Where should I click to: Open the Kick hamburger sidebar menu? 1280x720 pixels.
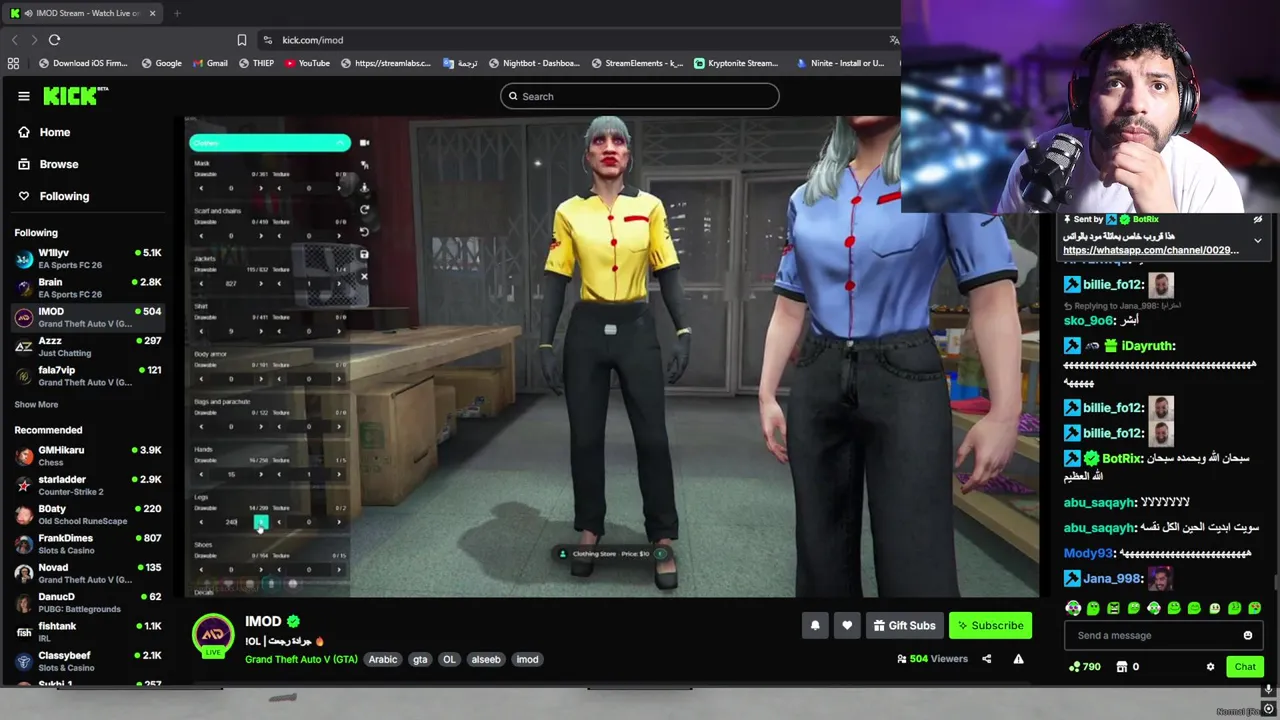click(x=24, y=96)
